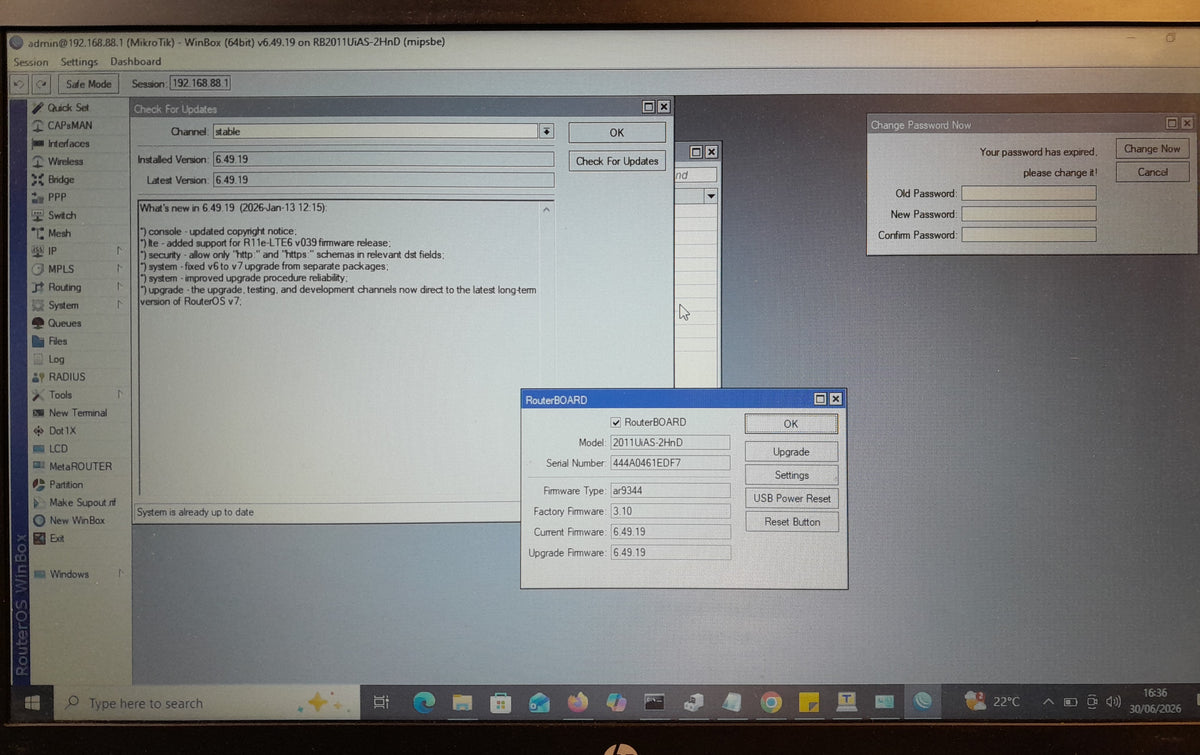The width and height of the screenshot is (1200, 755).
Task: Click OK in Check For Updates
Action: 616,132
